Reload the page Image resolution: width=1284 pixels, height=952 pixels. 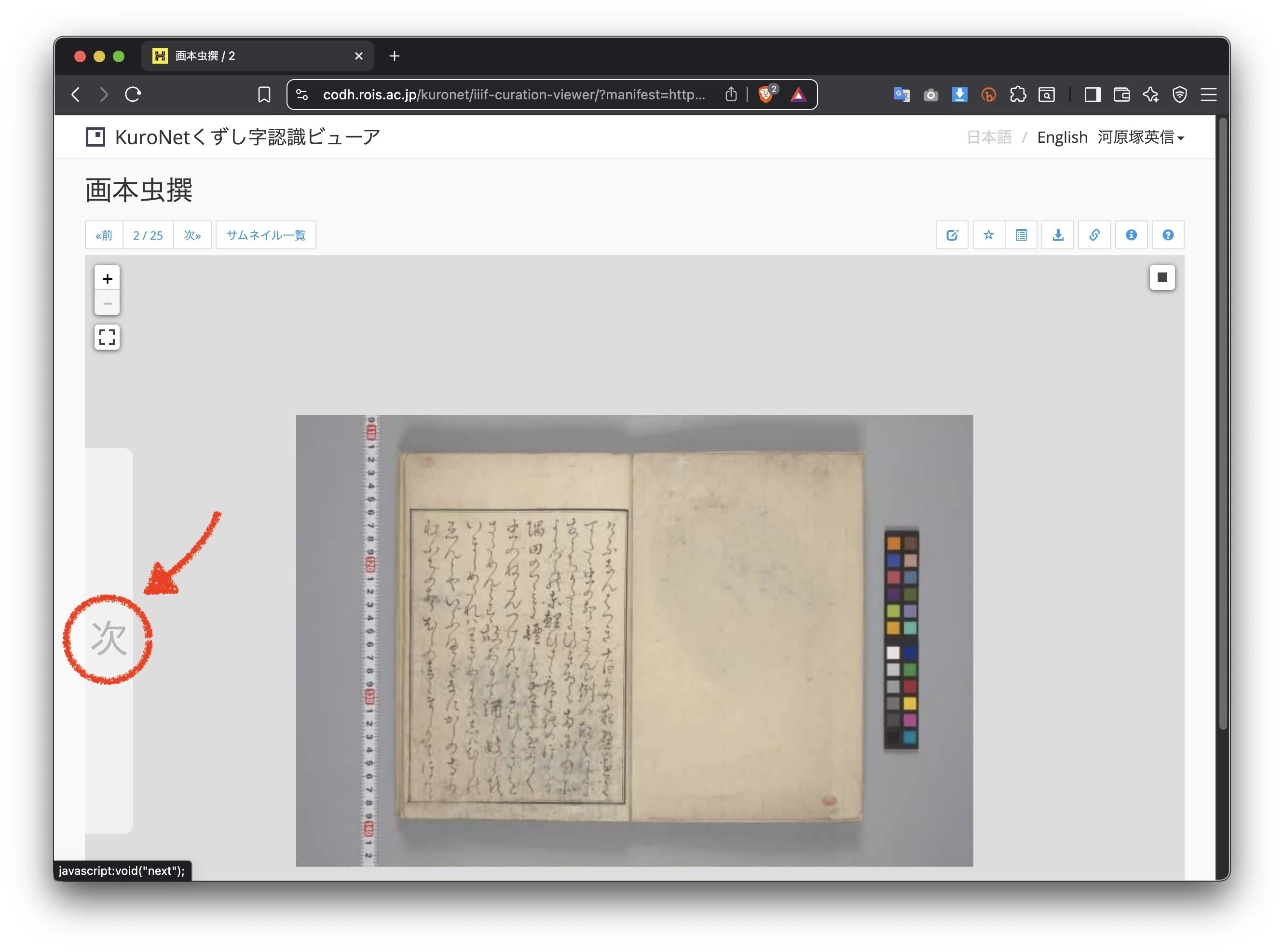[x=133, y=95]
